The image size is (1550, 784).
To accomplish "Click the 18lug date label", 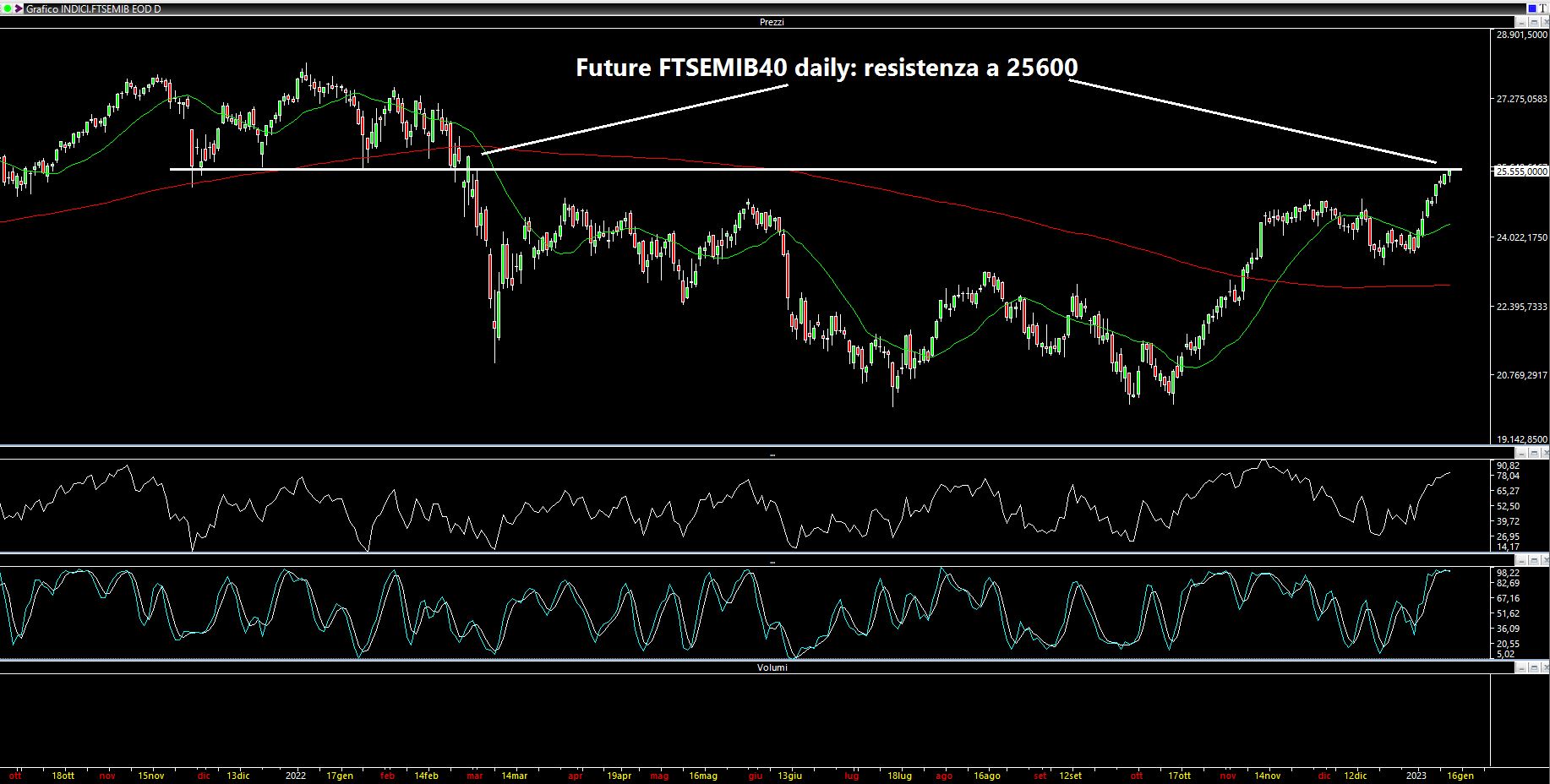I will point(900,776).
